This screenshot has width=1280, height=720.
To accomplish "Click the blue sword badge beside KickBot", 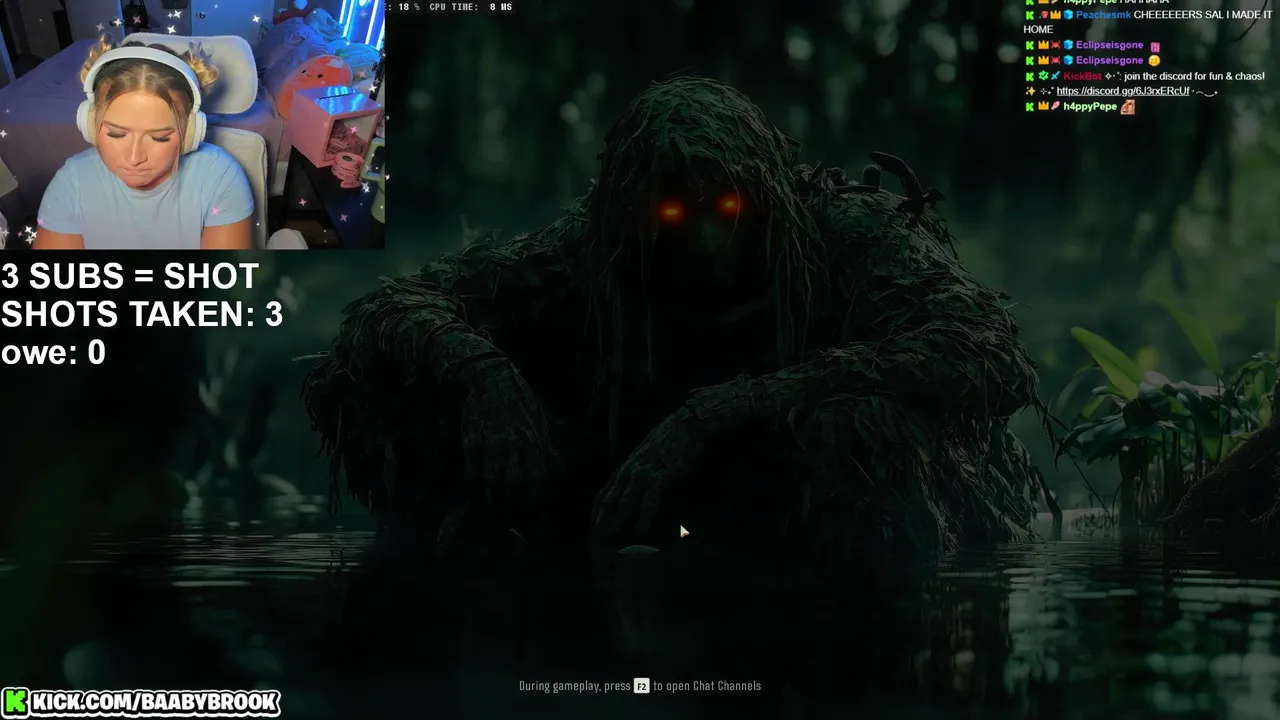I will [1054, 76].
